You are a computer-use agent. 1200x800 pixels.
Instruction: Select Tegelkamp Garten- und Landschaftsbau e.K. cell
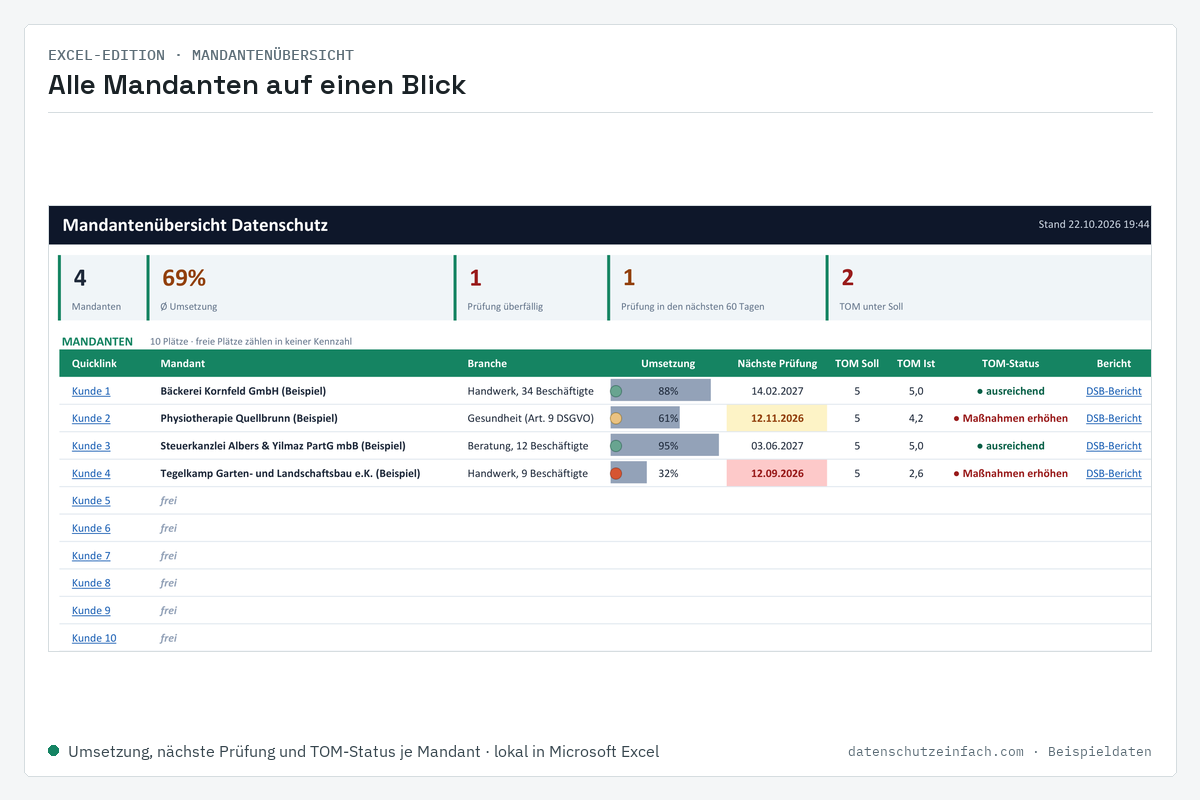coord(290,473)
